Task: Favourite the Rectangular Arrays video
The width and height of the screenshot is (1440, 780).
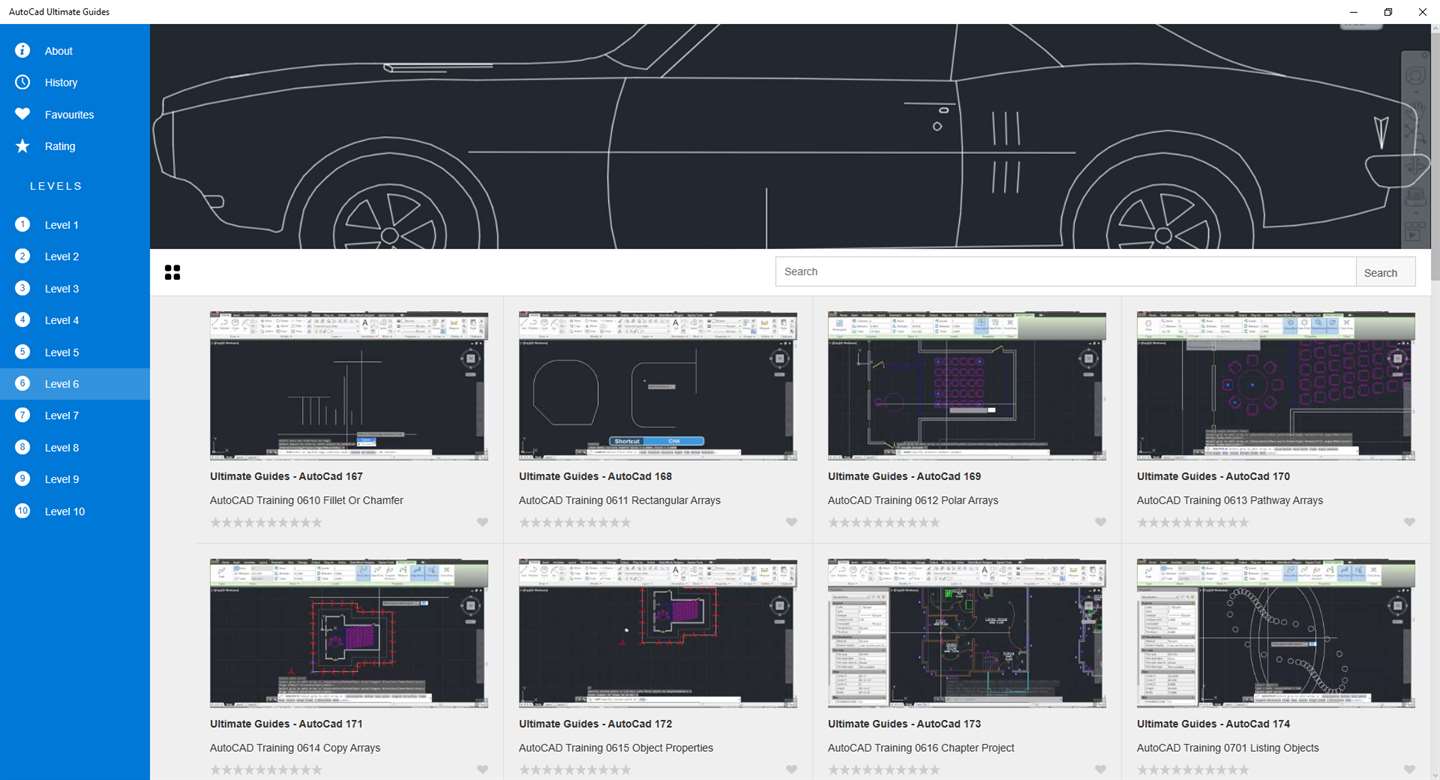Action: 792,522
